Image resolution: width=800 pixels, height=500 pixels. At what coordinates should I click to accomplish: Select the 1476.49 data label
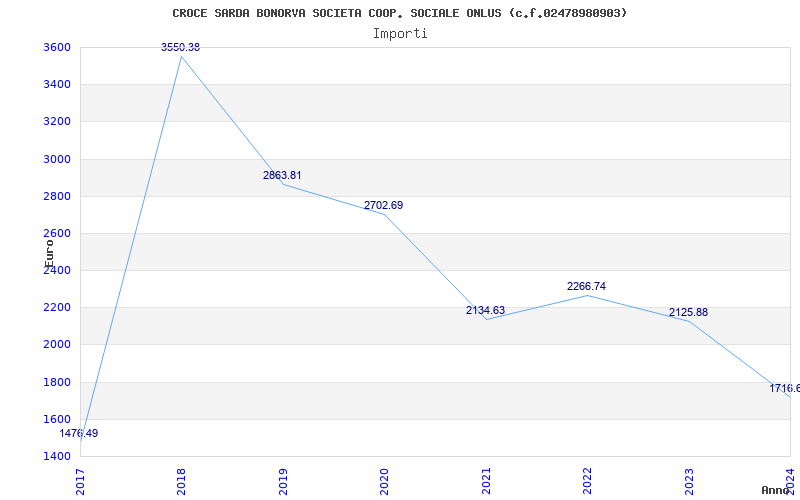pyautogui.click(x=79, y=433)
